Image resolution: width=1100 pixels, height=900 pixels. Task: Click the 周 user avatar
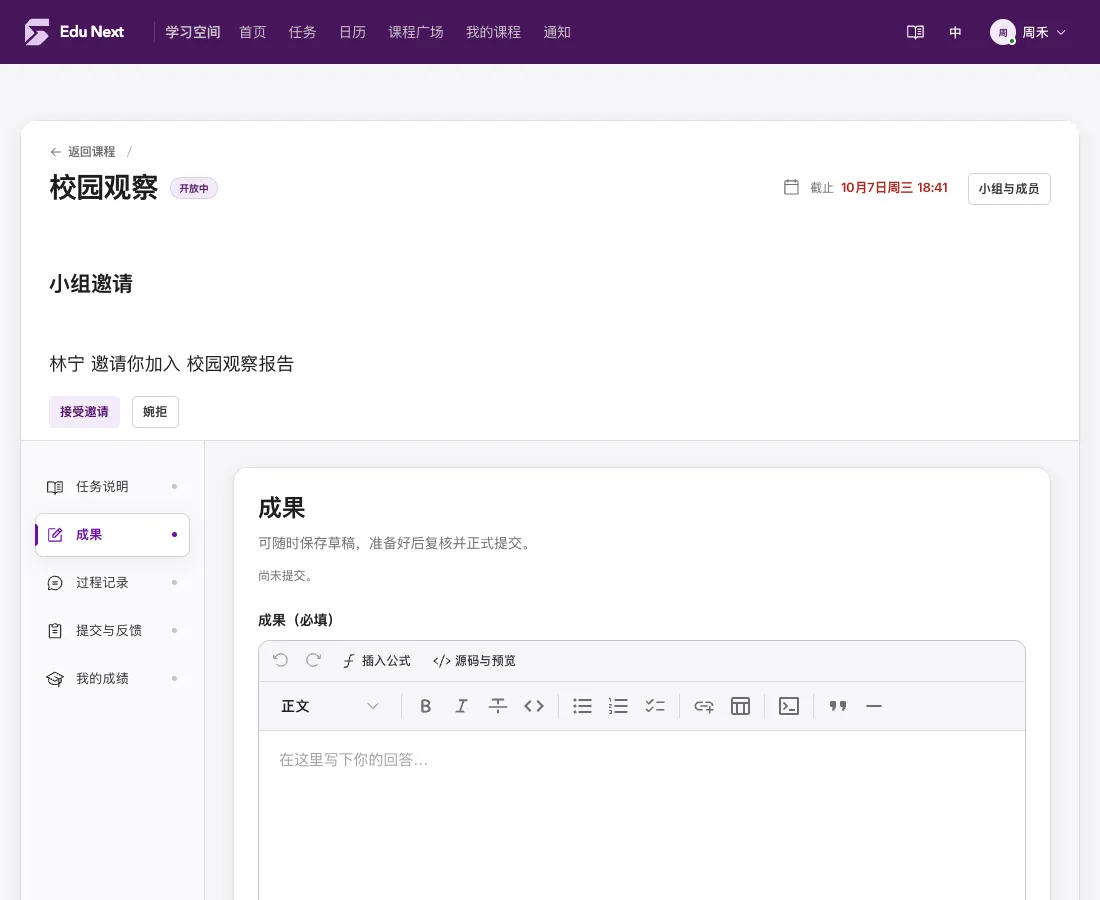[1002, 32]
